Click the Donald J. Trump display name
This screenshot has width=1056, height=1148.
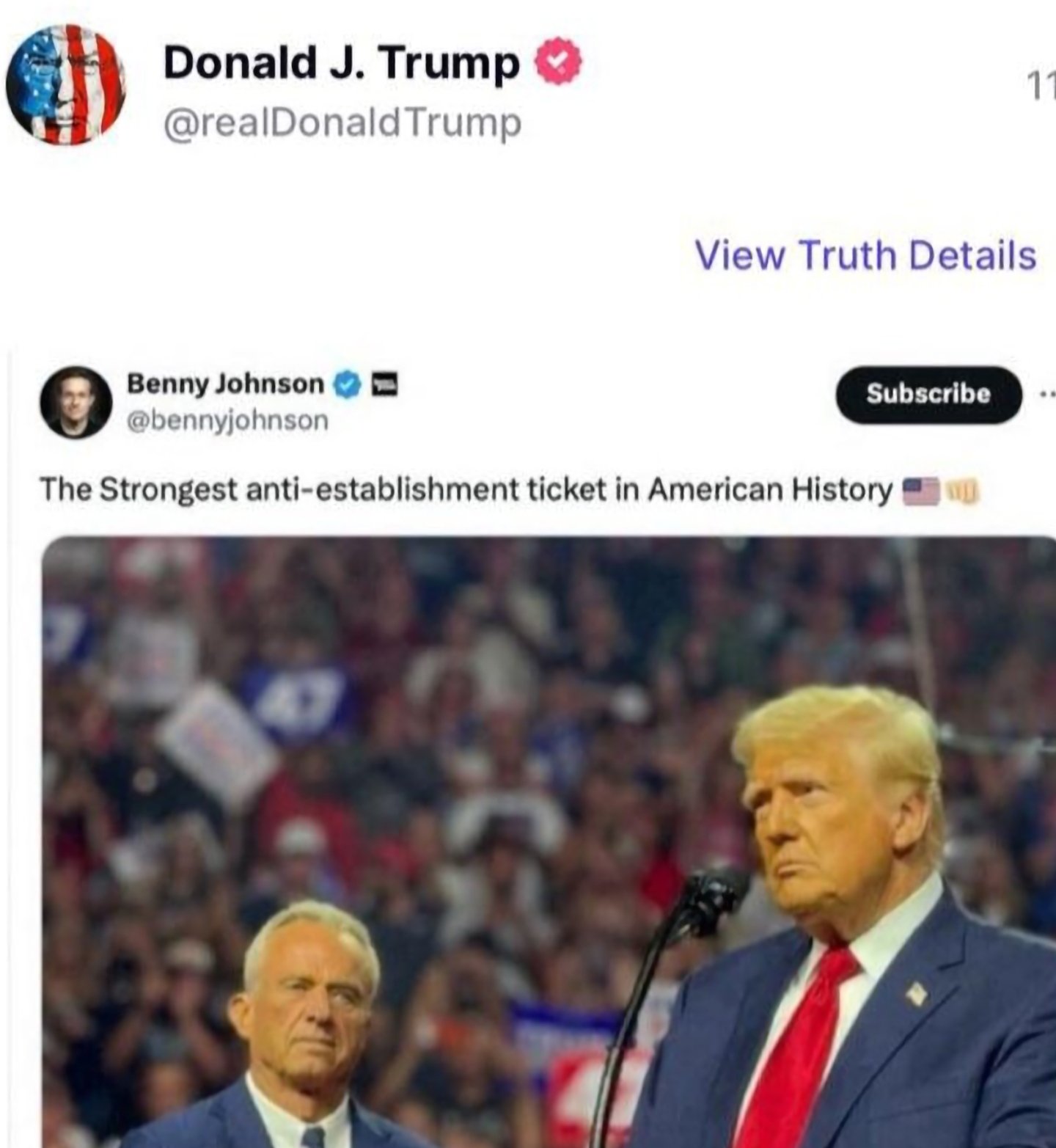click(x=341, y=62)
